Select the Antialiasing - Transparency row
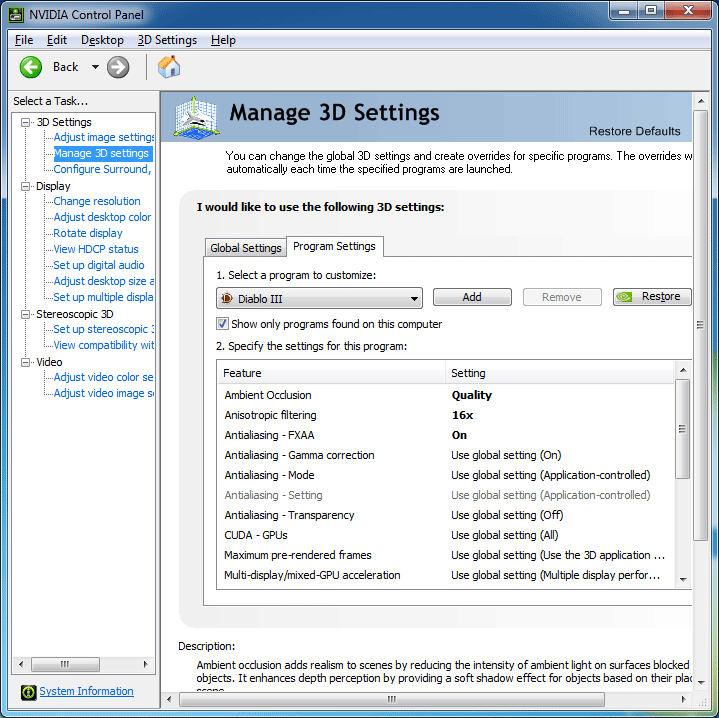The height and width of the screenshot is (718, 719). click(445, 515)
